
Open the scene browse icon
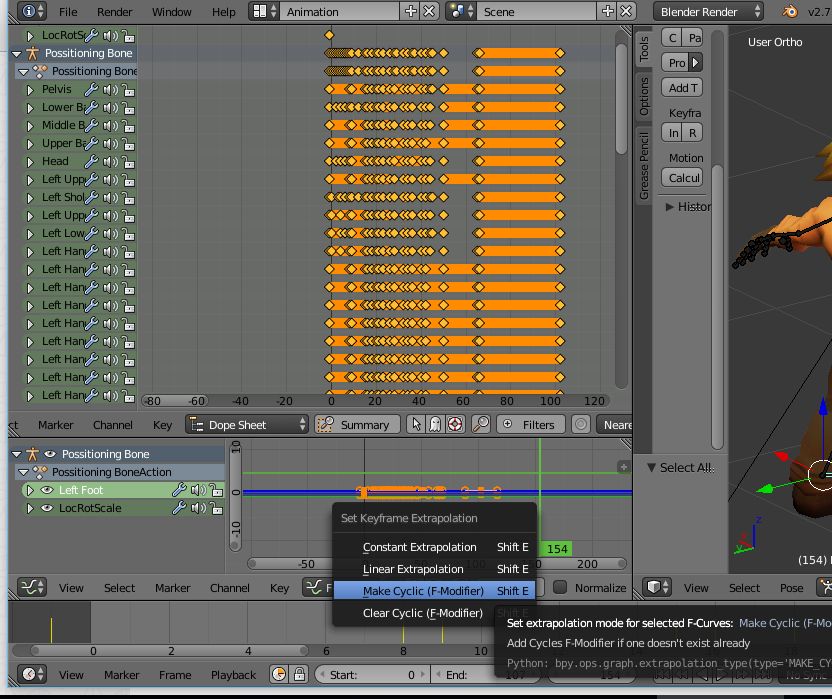point(461,11)
